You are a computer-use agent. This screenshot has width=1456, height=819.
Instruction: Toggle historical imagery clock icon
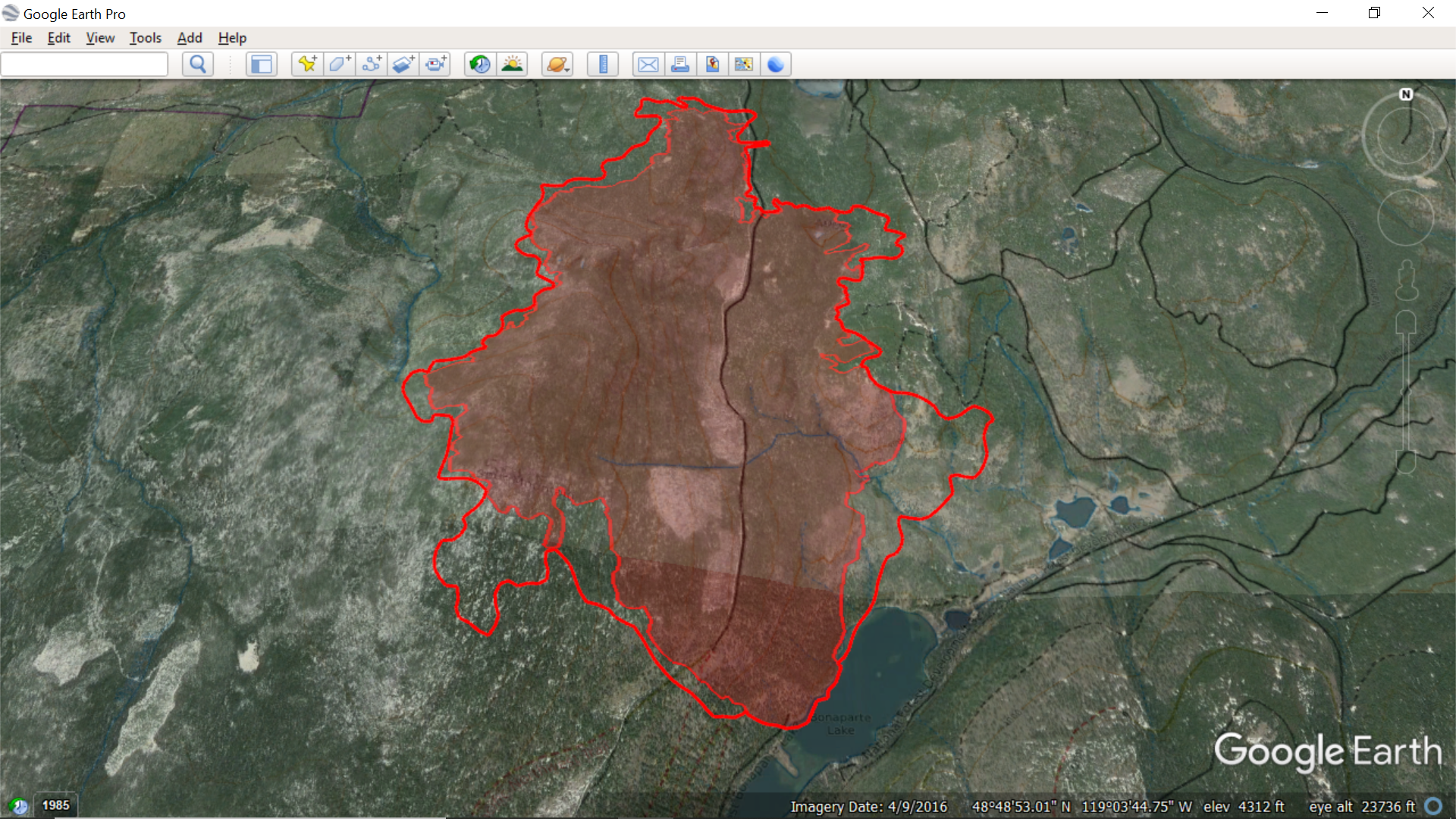pyautogui.click(x=479, y=64)
